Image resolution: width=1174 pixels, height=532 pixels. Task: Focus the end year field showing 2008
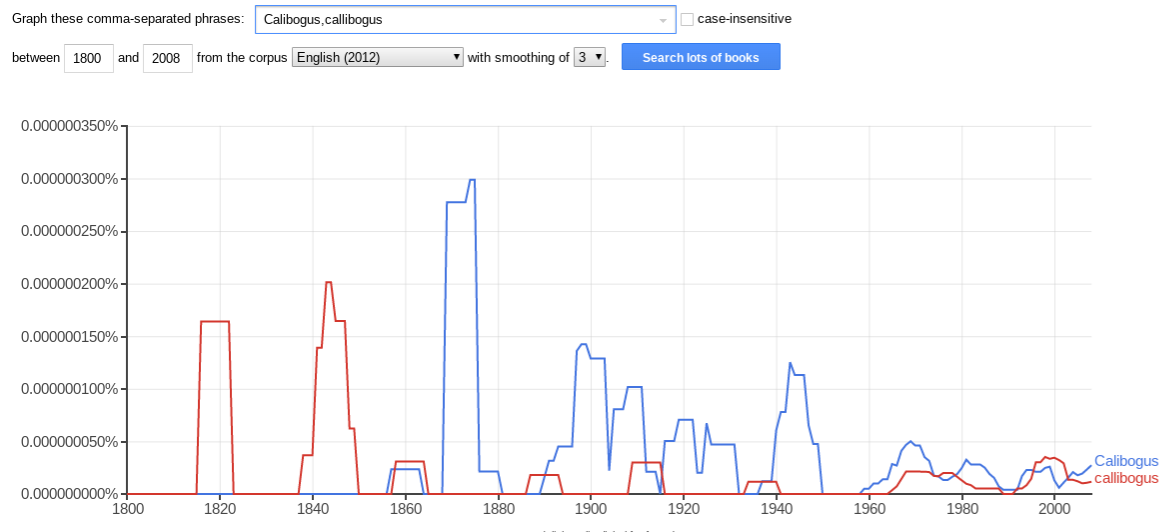[x=168, y=58]
